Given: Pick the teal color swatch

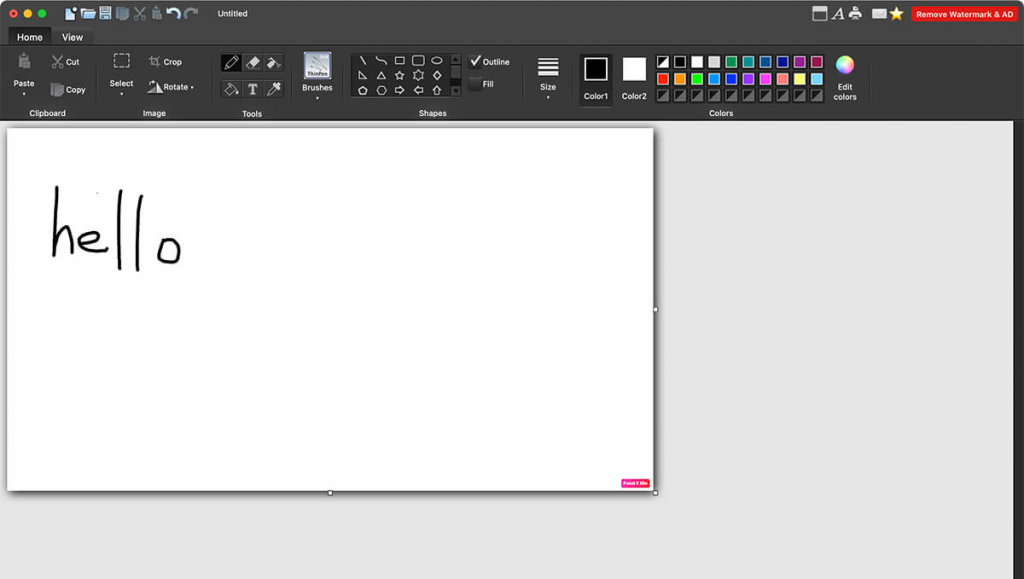Looking at the screenshot, I should point(748,62).
